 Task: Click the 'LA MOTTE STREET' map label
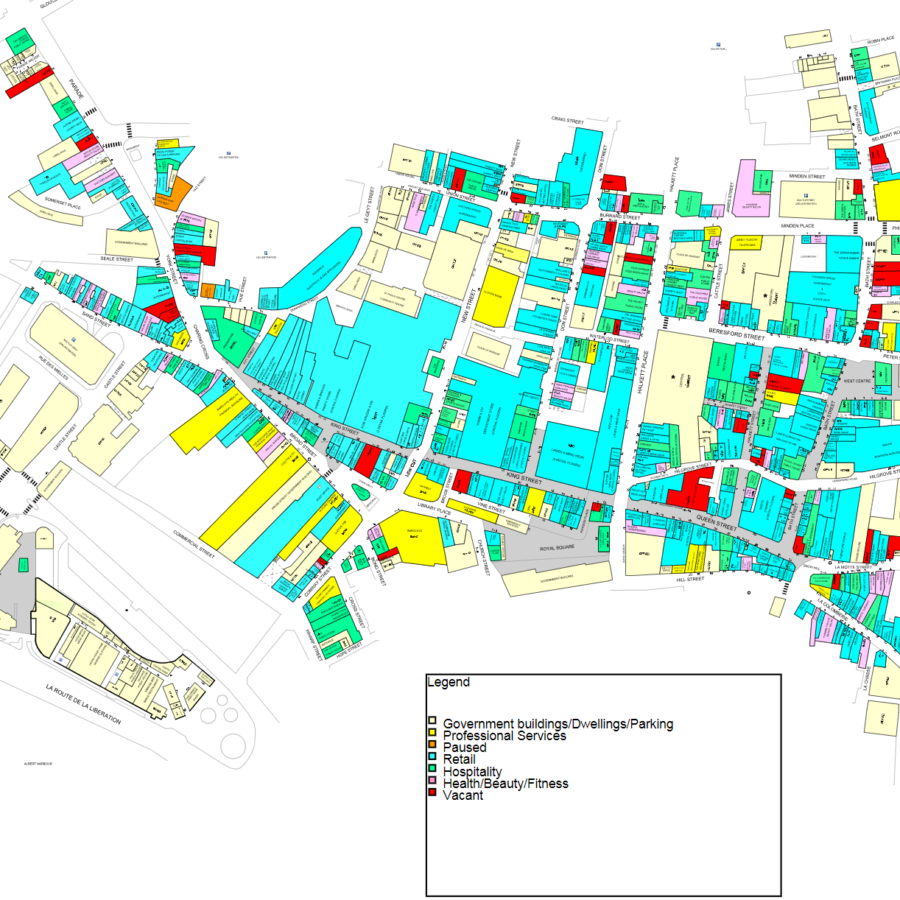point(853,567)
